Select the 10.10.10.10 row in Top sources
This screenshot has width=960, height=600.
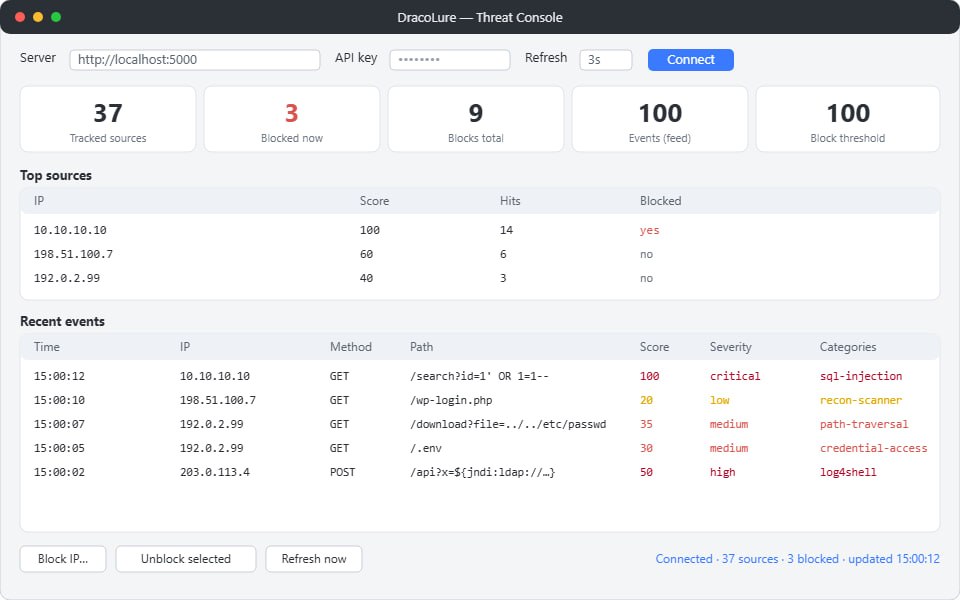tap(480, 230)
